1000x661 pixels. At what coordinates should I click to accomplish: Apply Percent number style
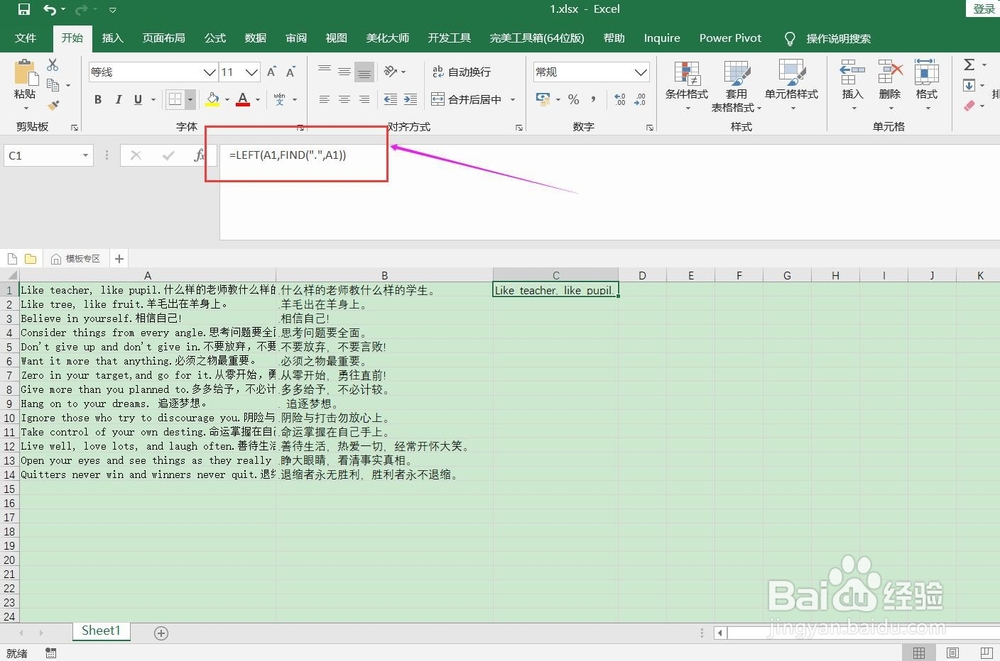point(574,99)
